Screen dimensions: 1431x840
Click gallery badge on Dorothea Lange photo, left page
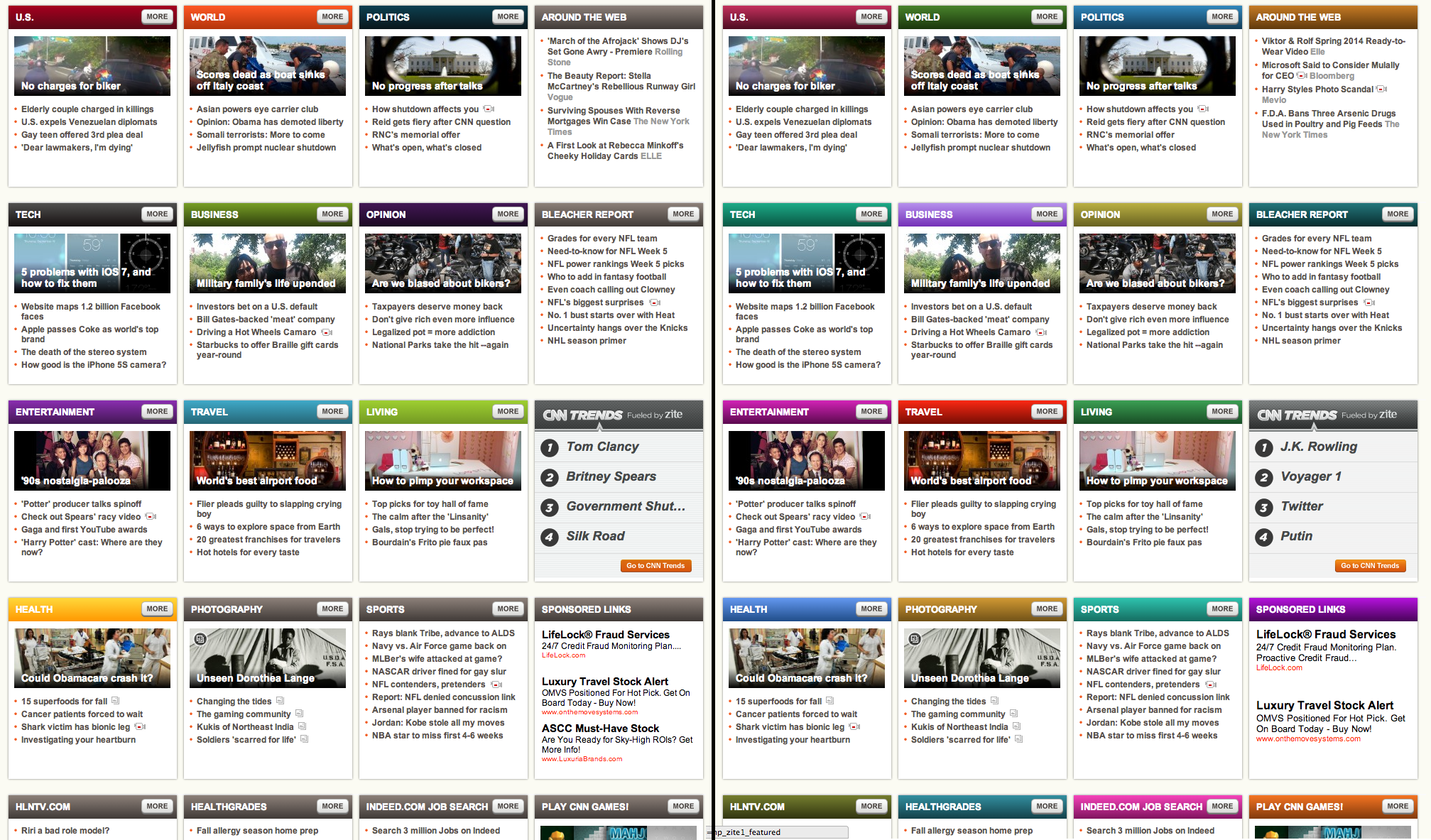tap(200, 639)
